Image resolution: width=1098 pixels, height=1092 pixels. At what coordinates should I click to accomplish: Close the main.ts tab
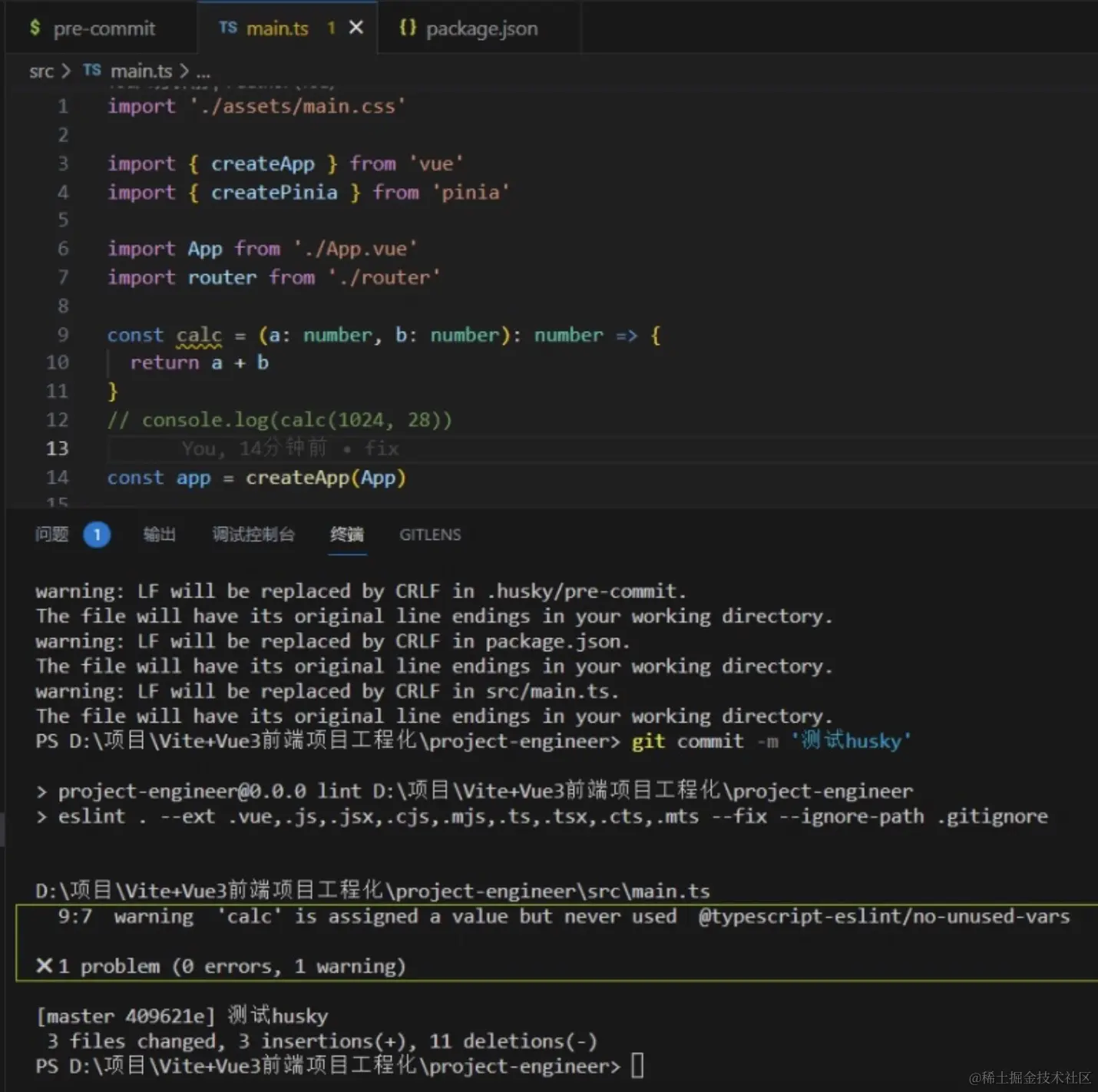point(356,28)
